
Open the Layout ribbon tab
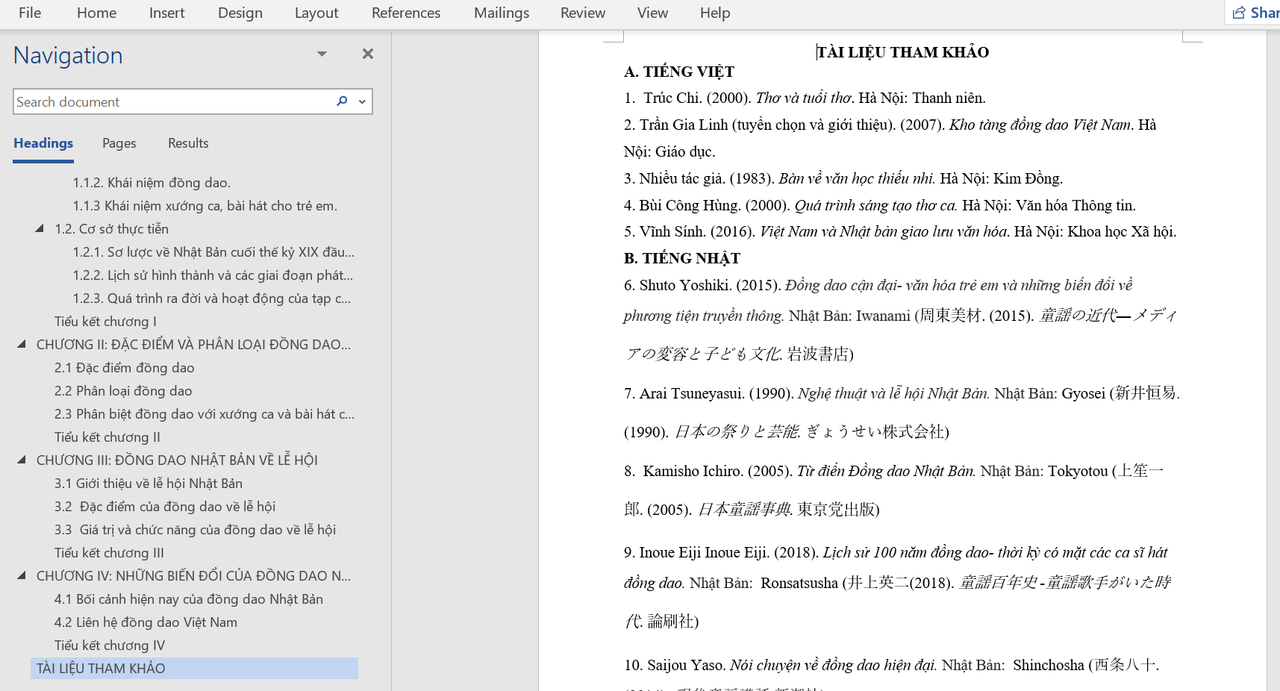pos(317,13)
